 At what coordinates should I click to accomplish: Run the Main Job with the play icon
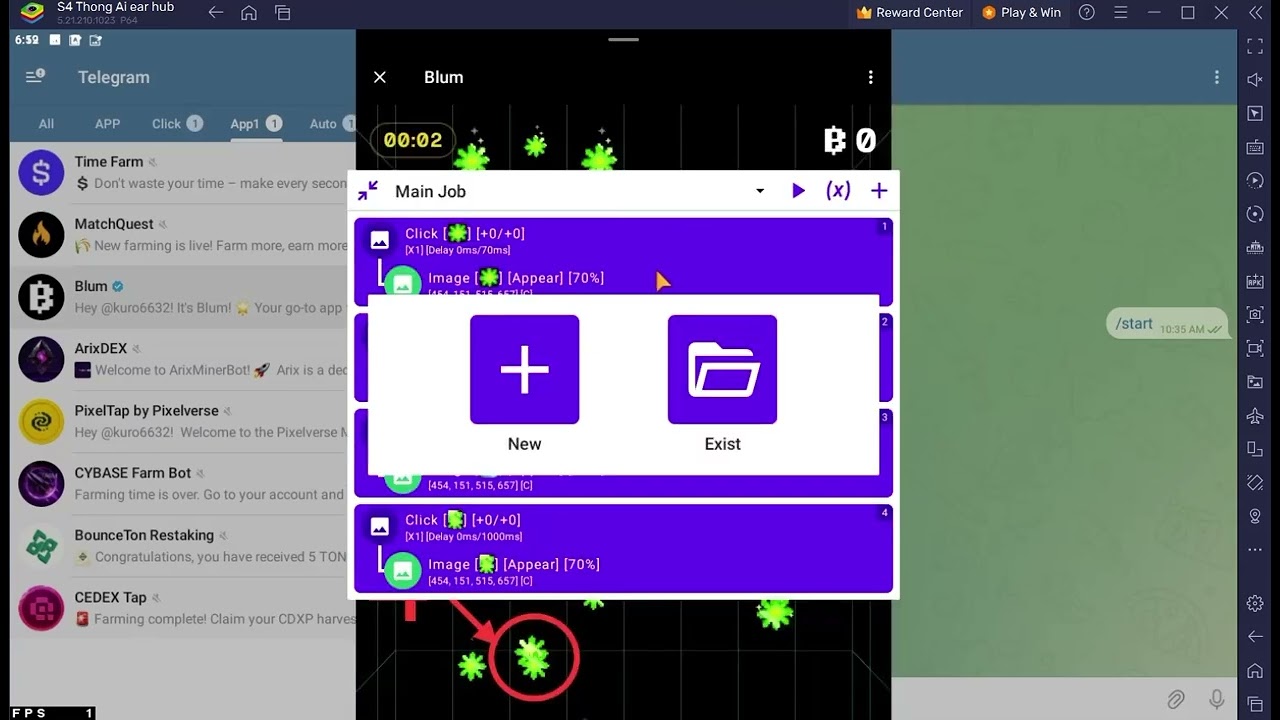click(x=798, y=191)
